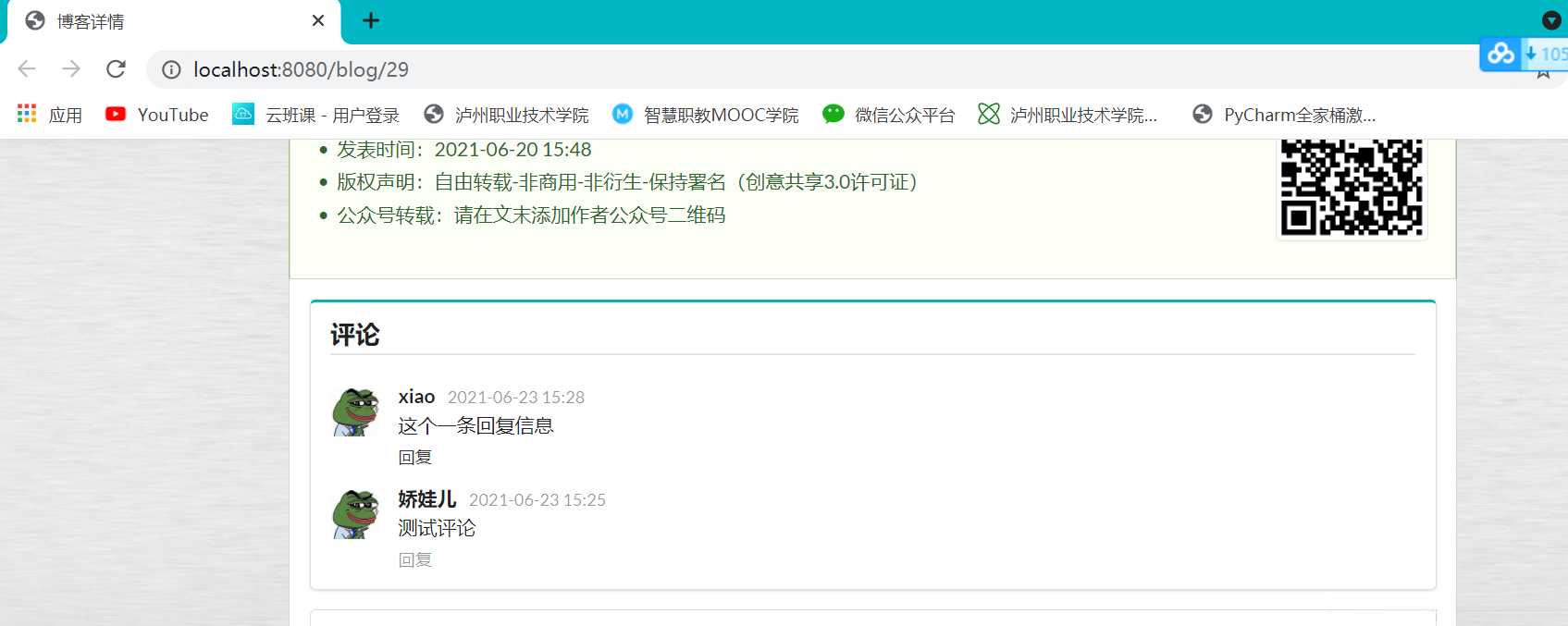The height and width of the screenshot is (626, 1568).
Task: Click the QR code image
Action: pyautogui.click(x=1352, y=188)
